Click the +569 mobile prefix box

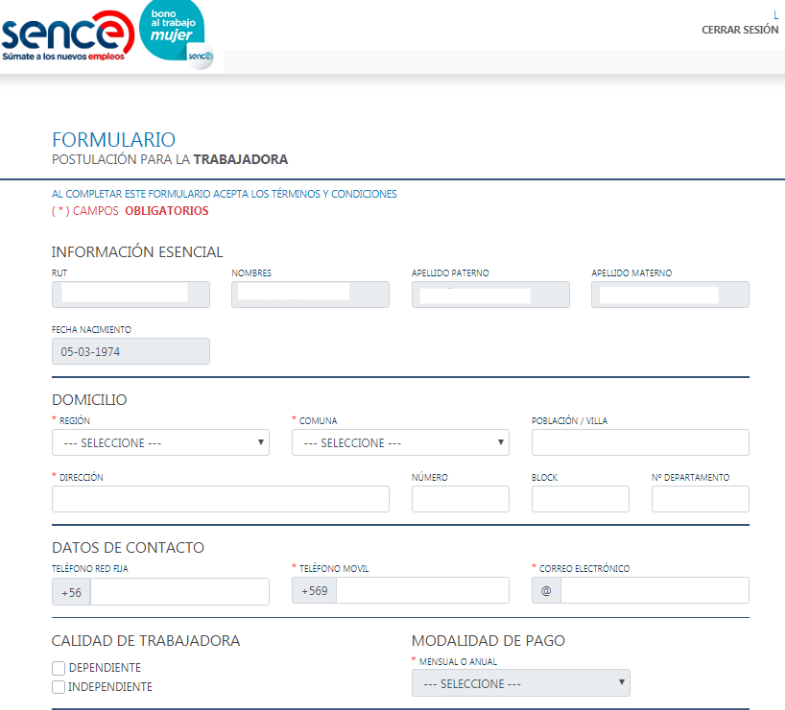coord(314,592)
